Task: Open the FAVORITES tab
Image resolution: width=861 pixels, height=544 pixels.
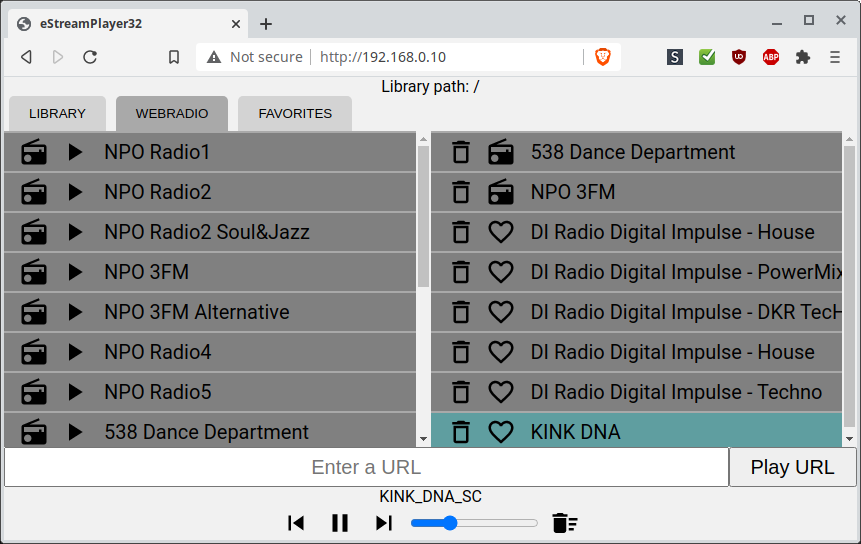Action: coord(295,114)
